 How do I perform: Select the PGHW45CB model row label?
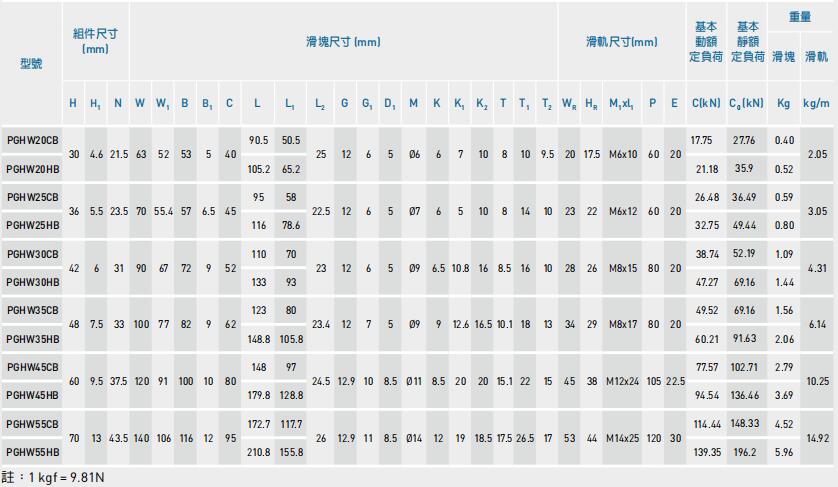pyautogui.click(x=32, y=367)
